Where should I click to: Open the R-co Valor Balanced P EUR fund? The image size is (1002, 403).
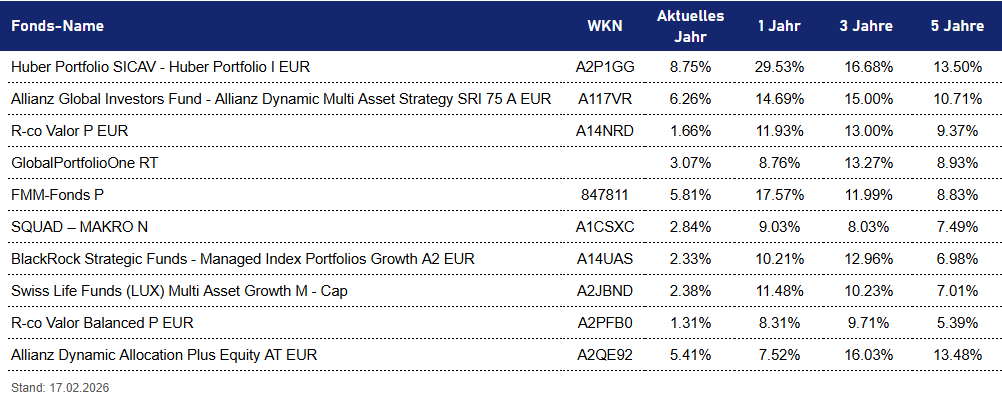tap(102, 323)
